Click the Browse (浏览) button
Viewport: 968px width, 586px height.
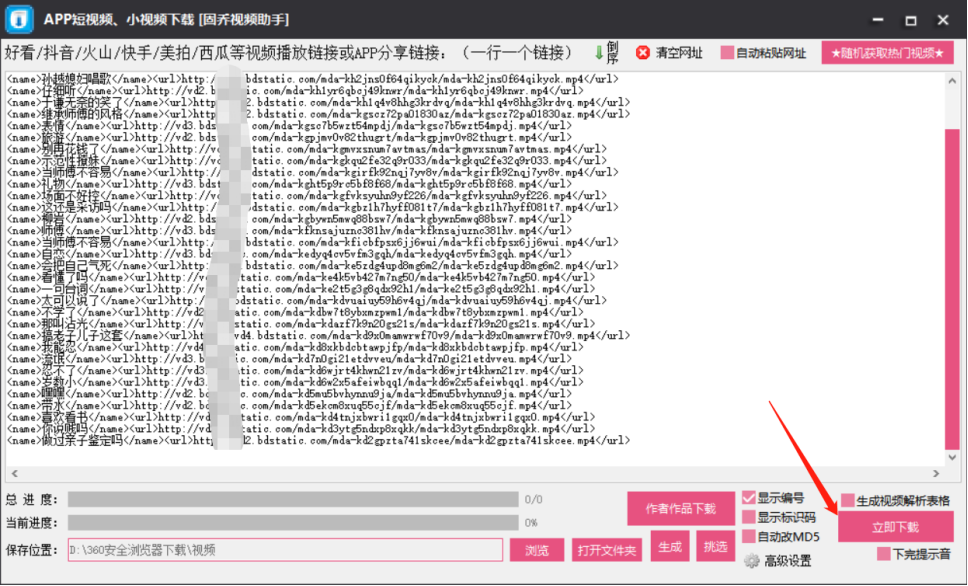click(537, 550)
